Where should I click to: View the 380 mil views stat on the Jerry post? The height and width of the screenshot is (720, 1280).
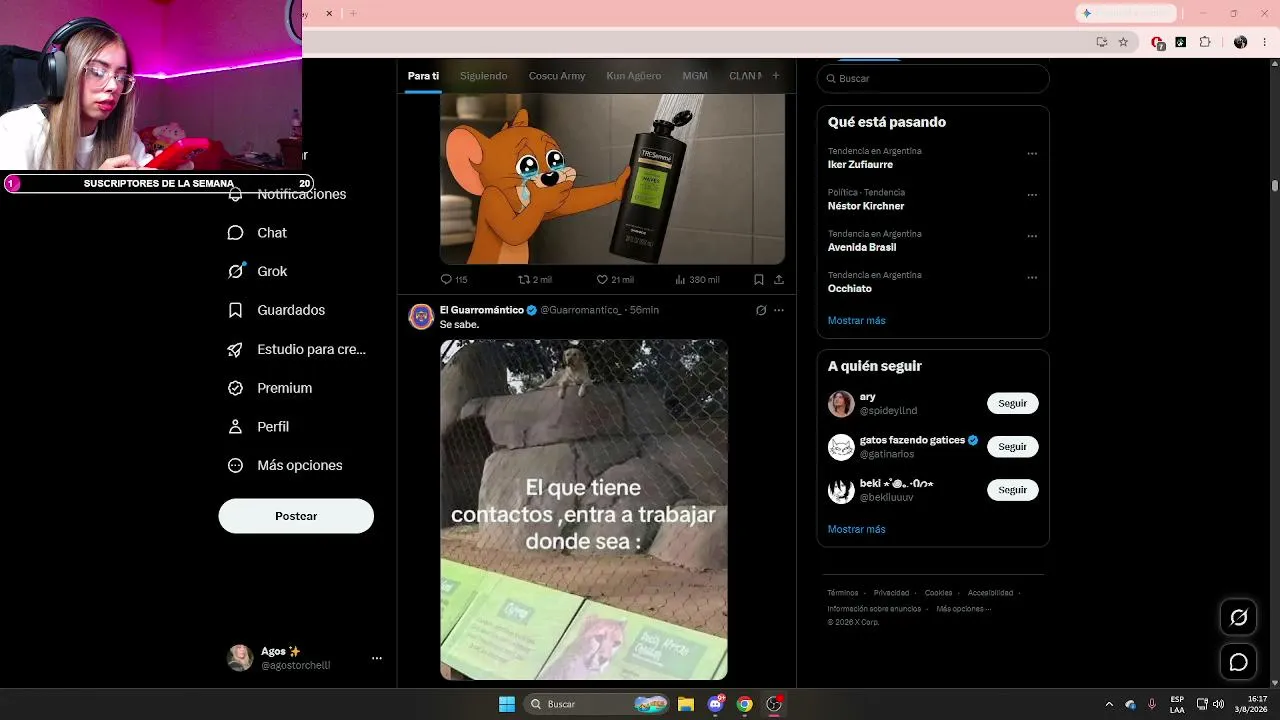[697, 280]
